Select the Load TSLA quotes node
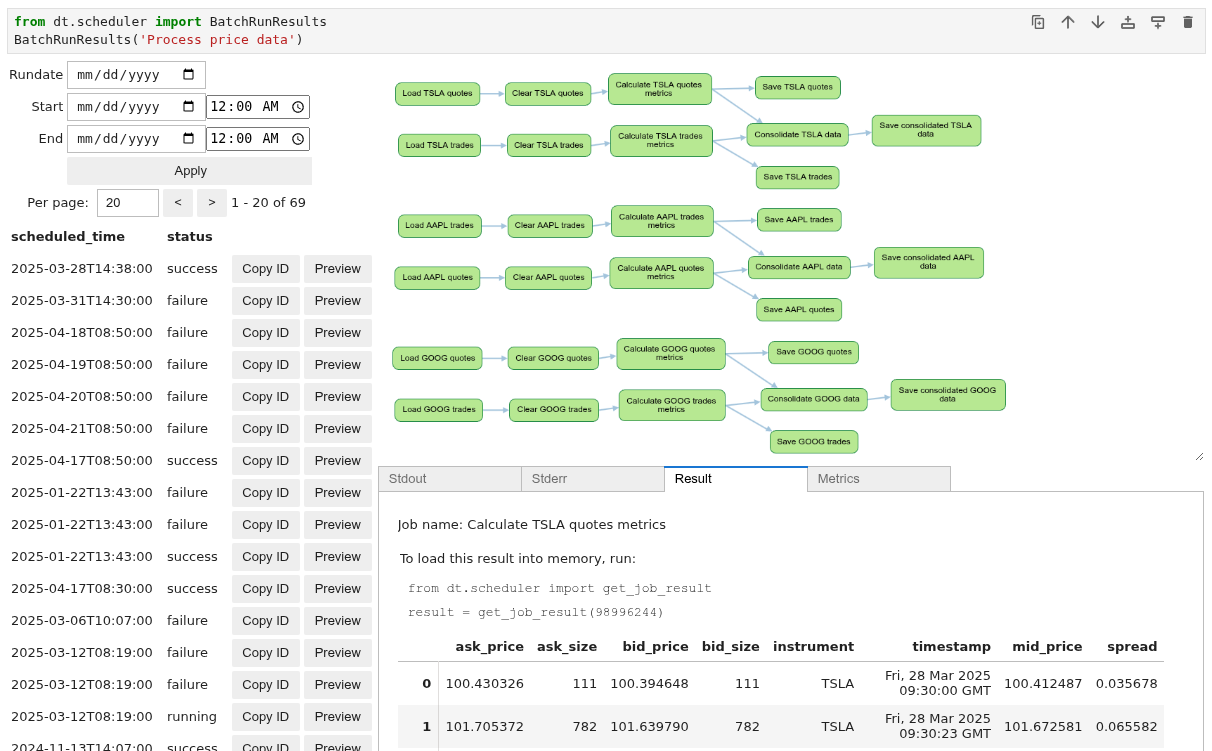Image resolution: width=1212 pixels, height=751 pixels. click(x=437, y=94)
